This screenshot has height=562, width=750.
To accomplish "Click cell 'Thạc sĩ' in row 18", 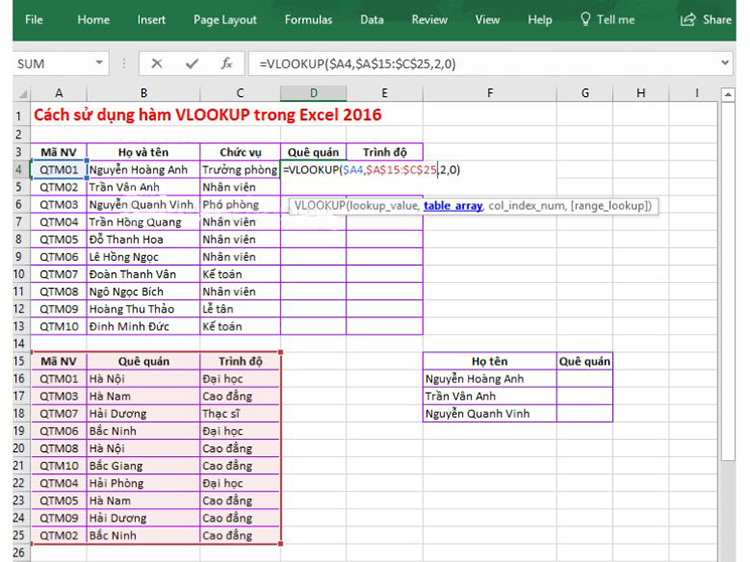I will coord(240,413).
